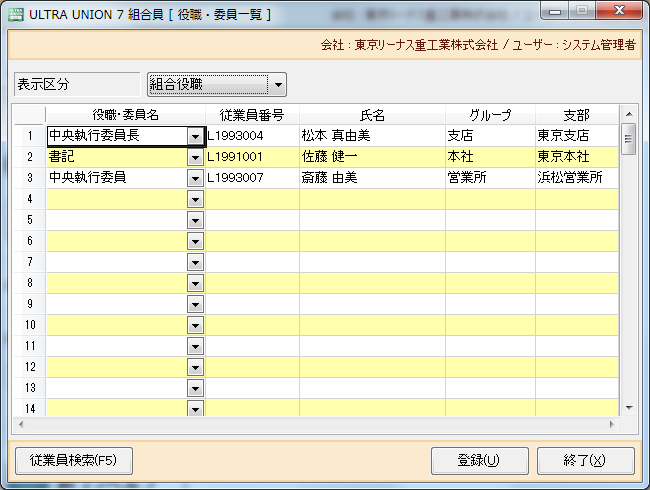Click the 終了(X) exit button

585,461
